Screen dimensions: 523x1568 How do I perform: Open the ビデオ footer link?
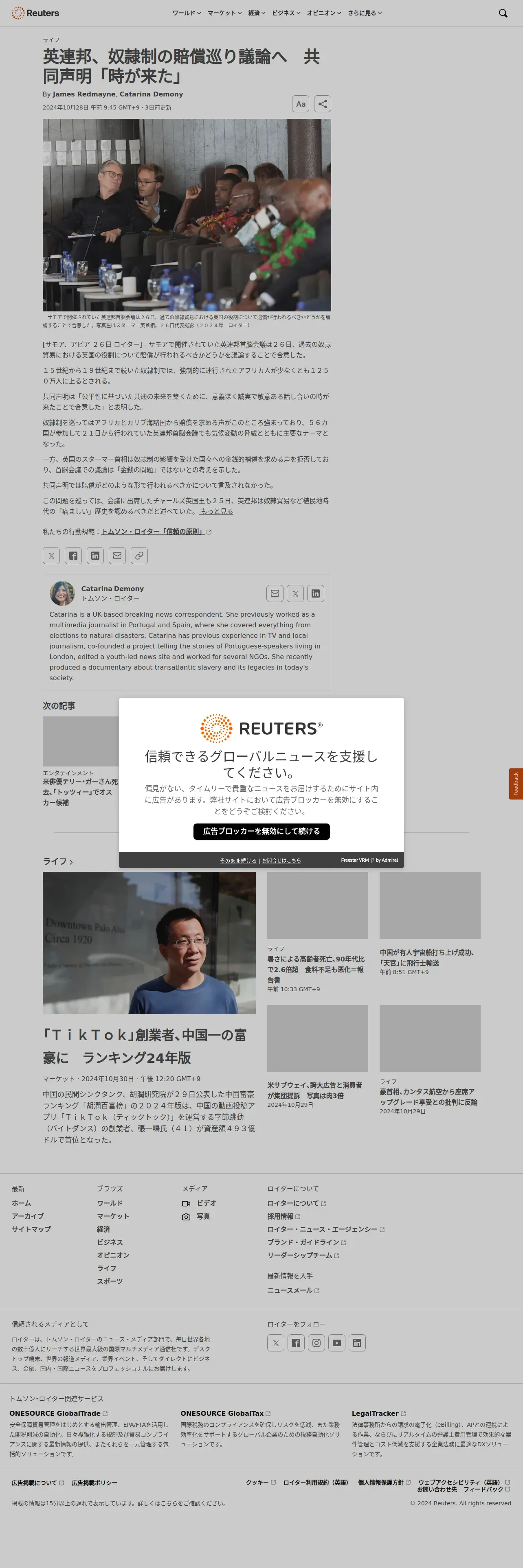tap(199, 1203)
